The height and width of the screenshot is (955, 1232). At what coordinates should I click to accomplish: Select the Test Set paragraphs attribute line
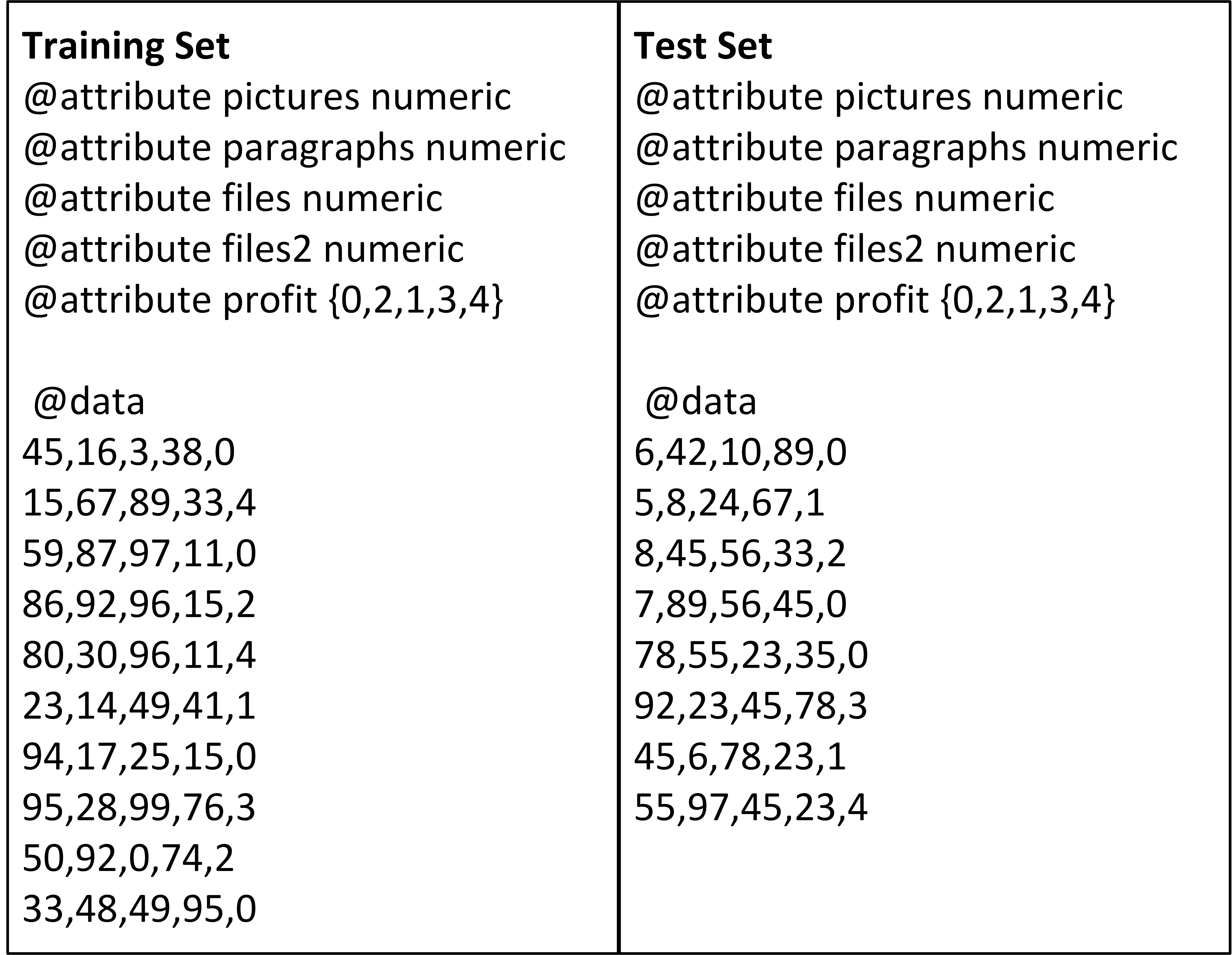pyautogui.click(x=906, y=148)
